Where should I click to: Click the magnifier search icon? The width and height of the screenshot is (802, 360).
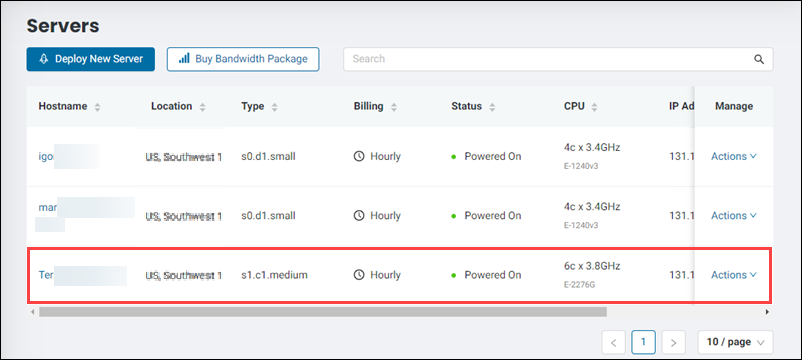coord(759,59)
